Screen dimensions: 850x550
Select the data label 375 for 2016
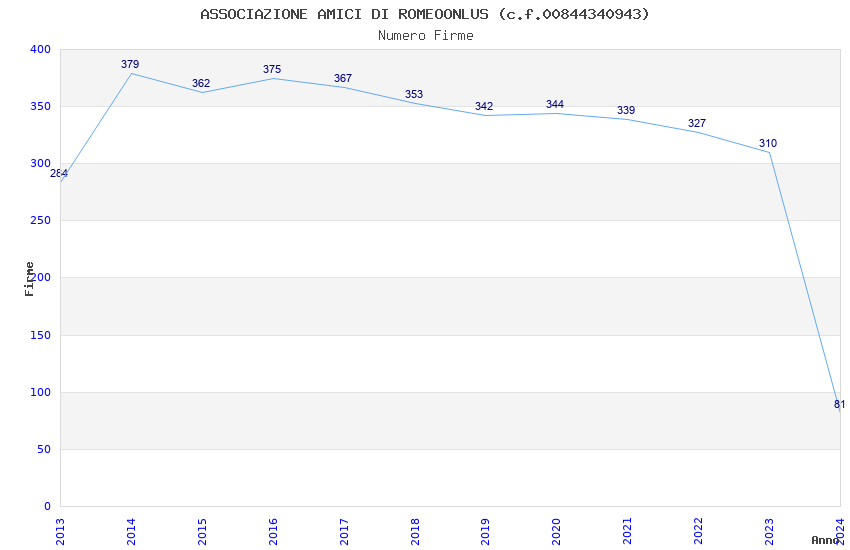click(272, 69)
